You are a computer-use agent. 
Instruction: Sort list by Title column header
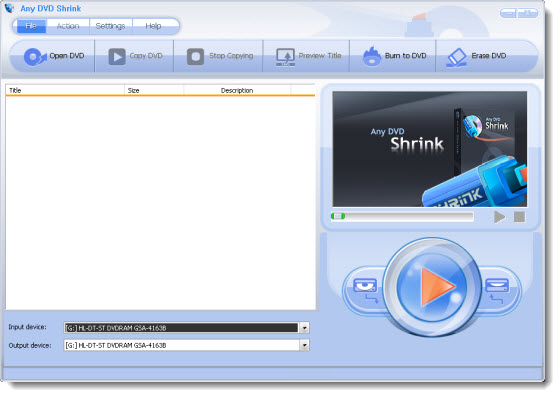65,90
